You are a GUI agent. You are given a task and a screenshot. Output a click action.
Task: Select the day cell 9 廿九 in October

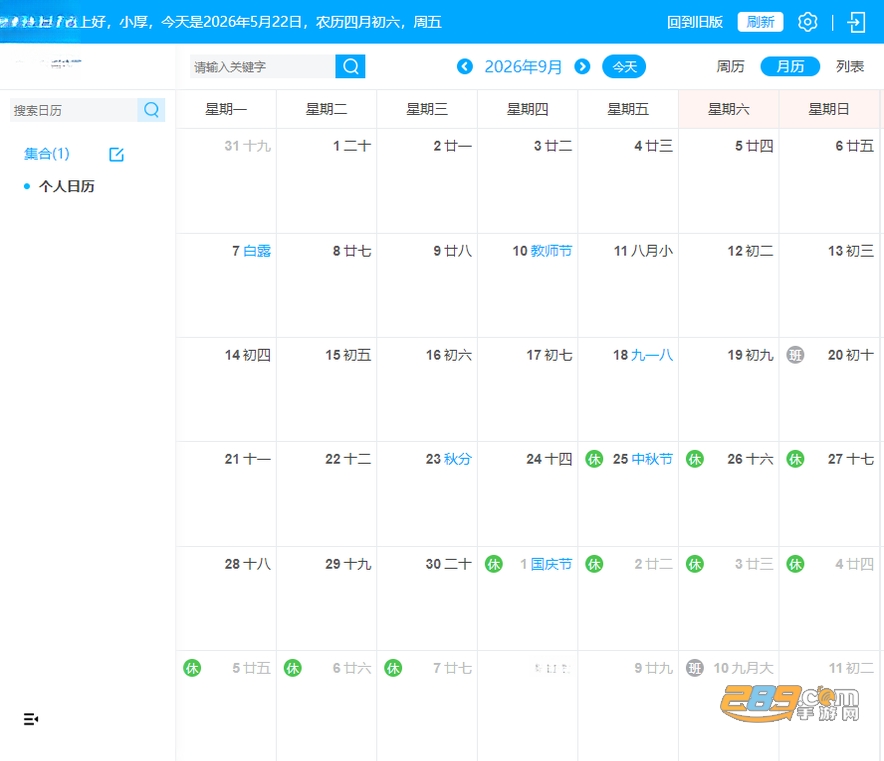(x=628, y=706)
